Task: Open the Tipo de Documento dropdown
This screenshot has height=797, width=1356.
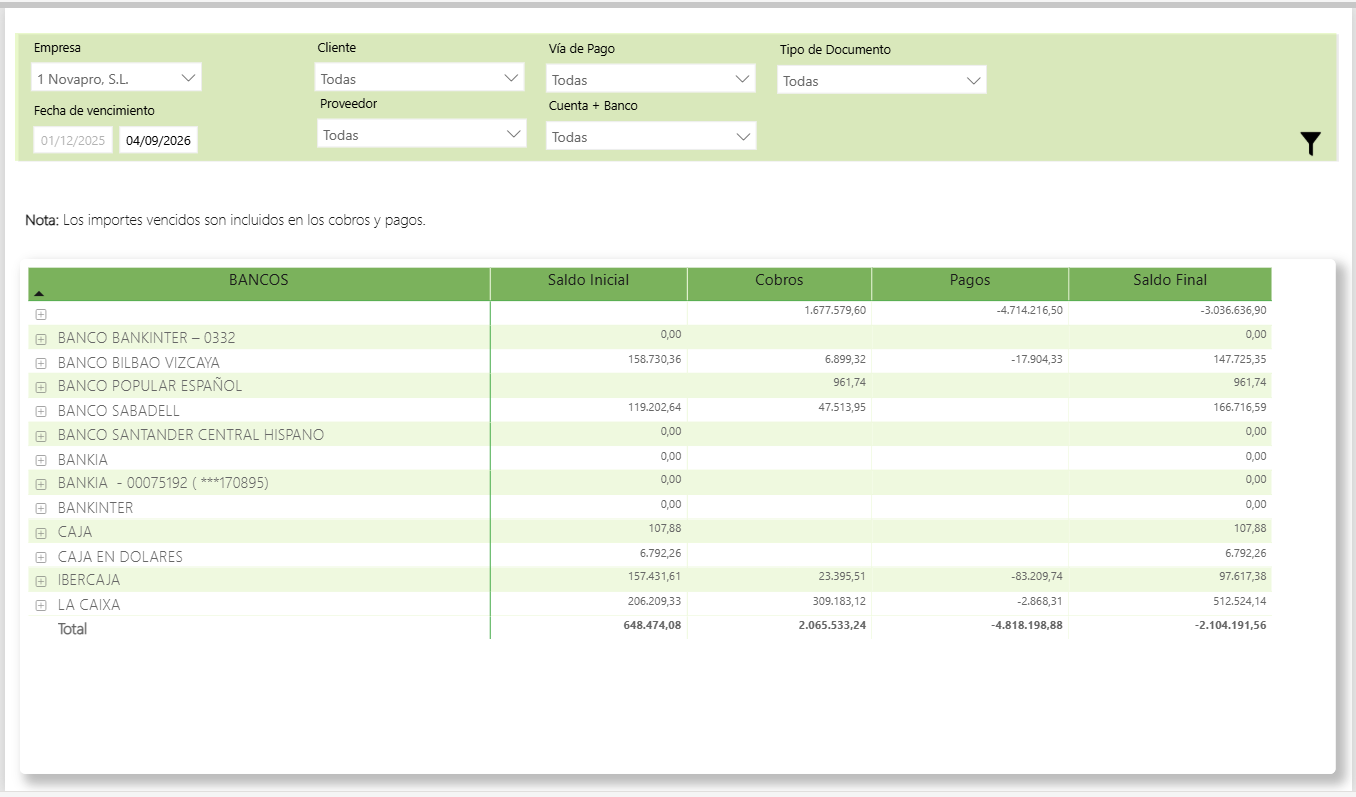Action: pos(881,81)
